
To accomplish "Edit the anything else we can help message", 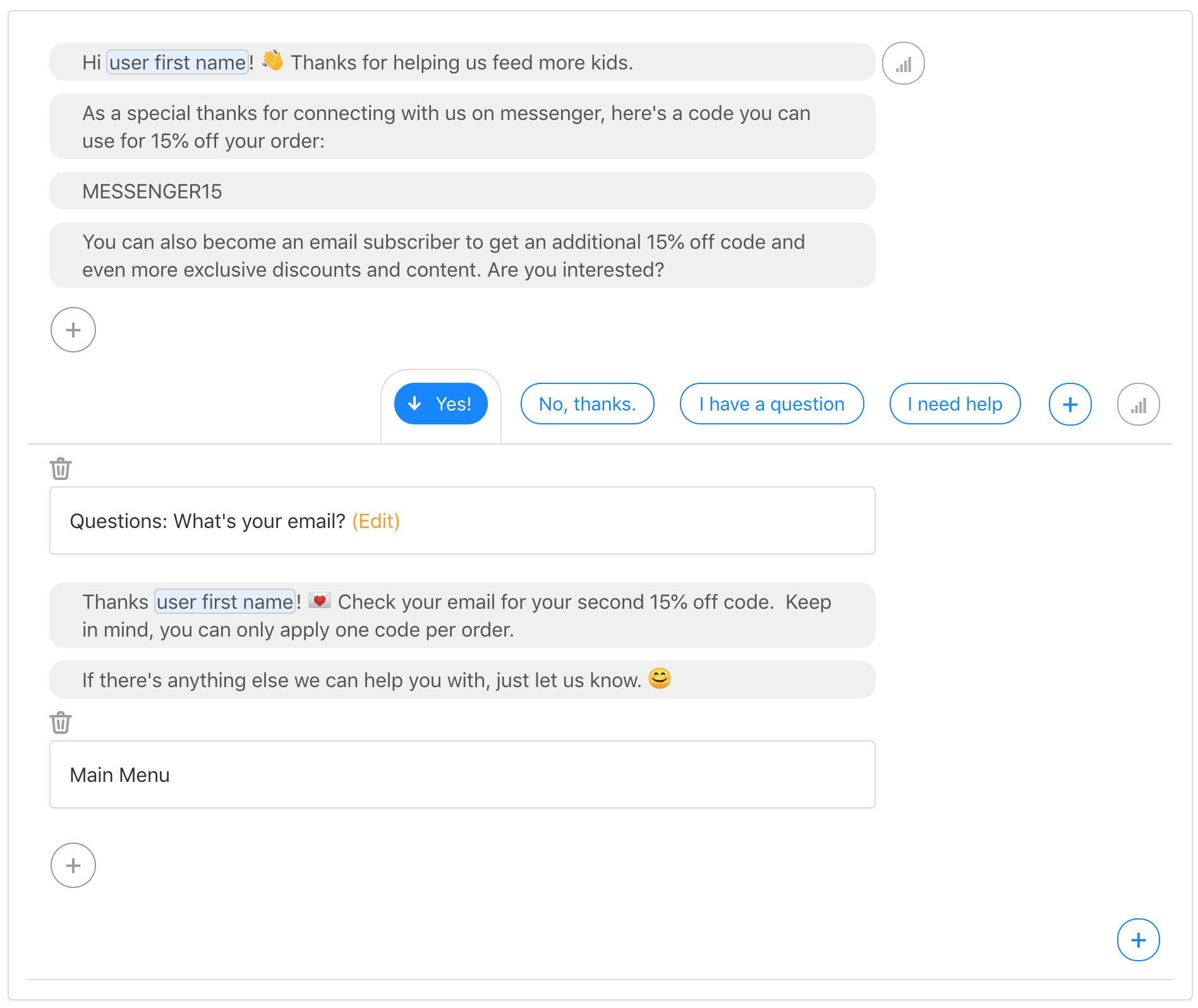I will [x=463, y=680].
